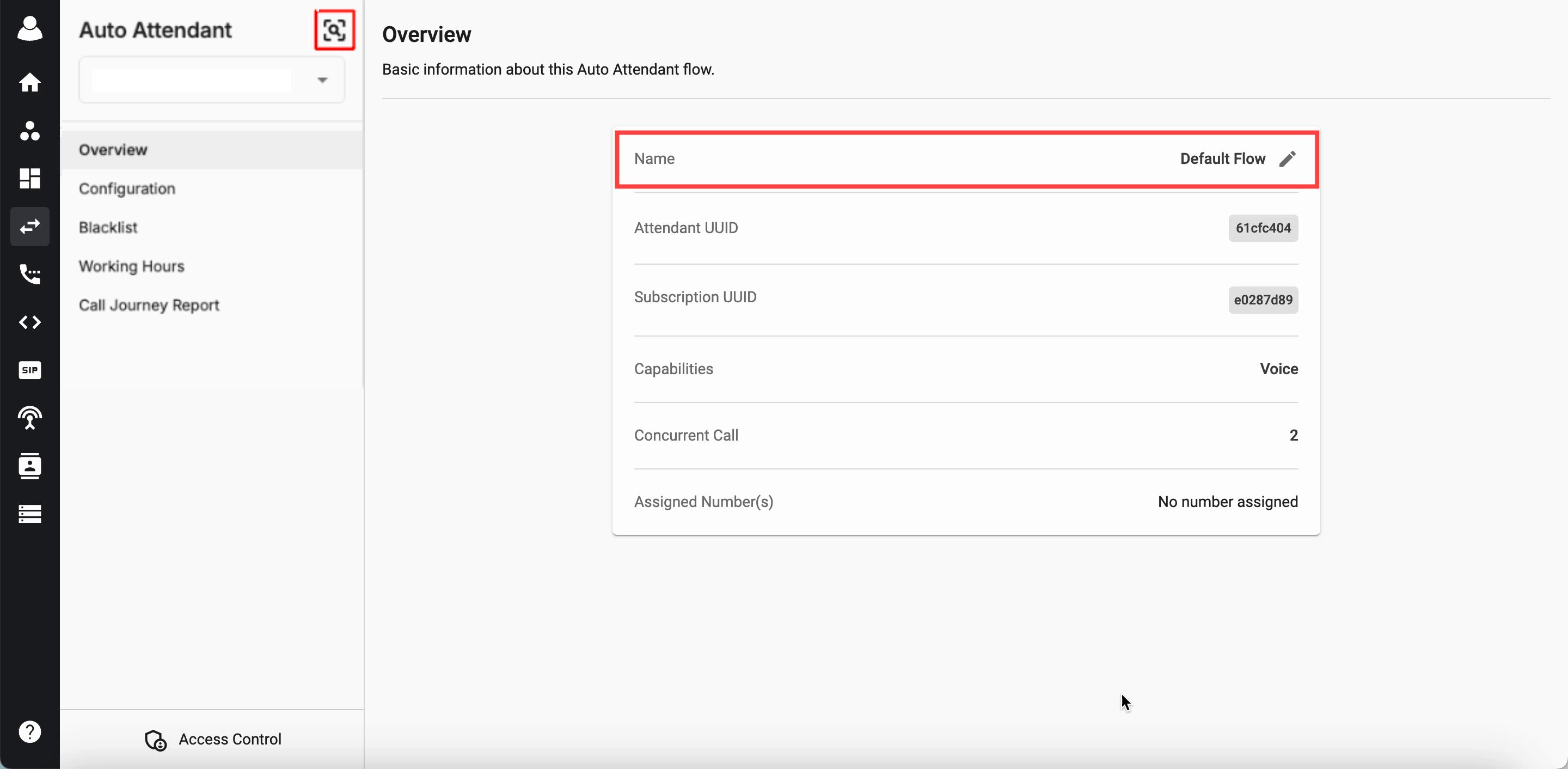Open the phone call icon
The image size is (1568, 769).
pos(30,274)
